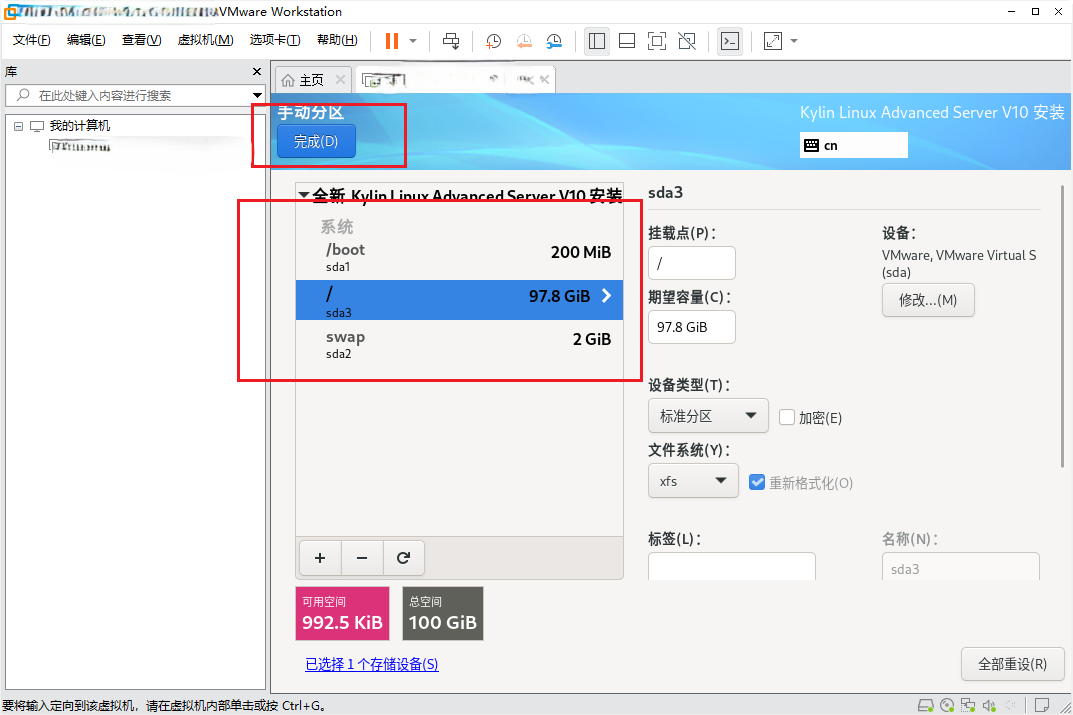The width and height of the screenshot is (1073, 715).
Task: Click the stretch guest display icon
Action: [x=773, y=41]
